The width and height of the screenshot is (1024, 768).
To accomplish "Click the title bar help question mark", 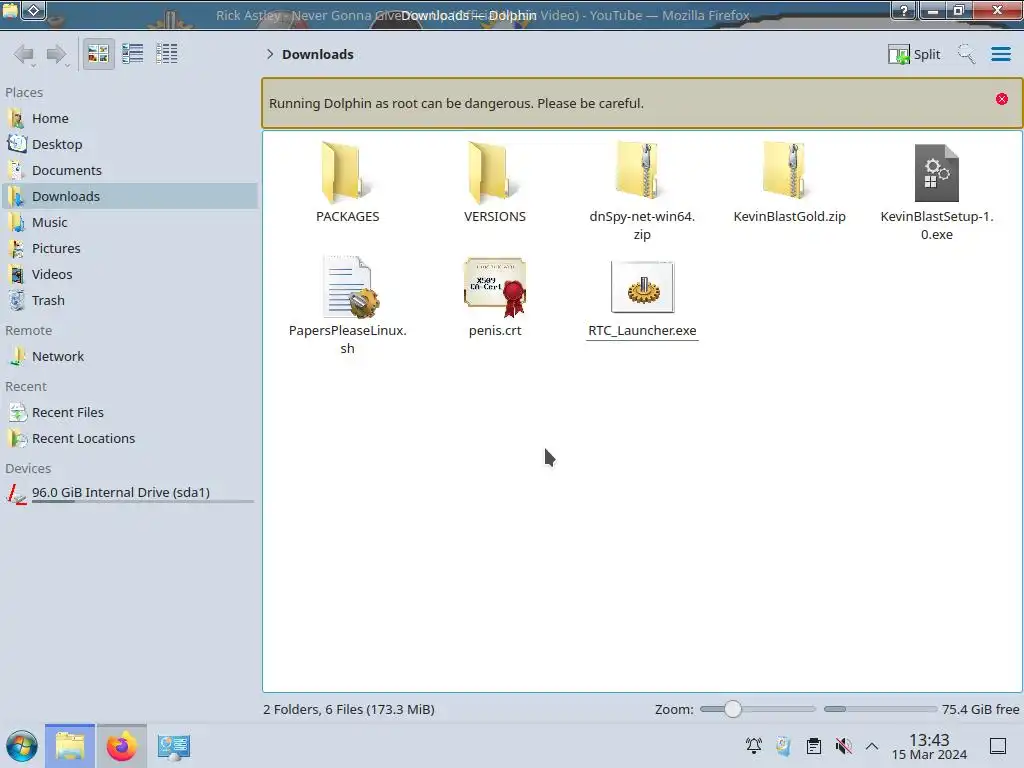I will [904, 10].
